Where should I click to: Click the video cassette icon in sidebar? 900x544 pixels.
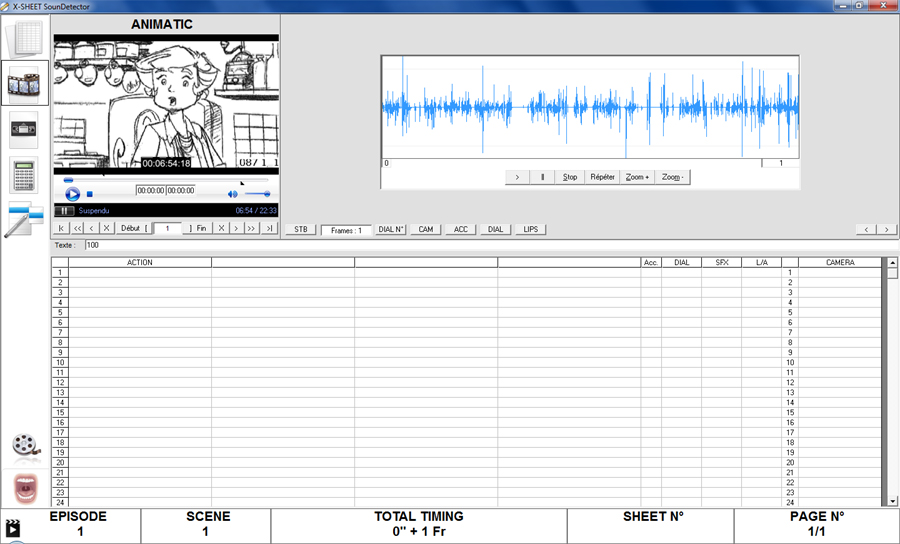[x=24, y=128]
